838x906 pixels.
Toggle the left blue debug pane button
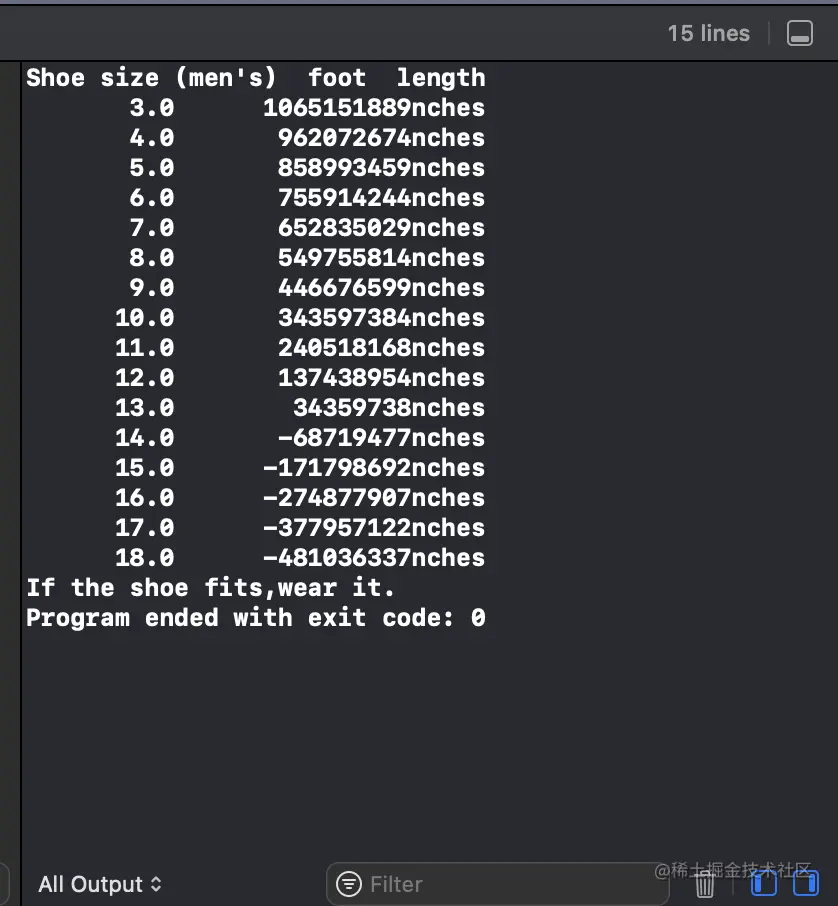(763, 884)
